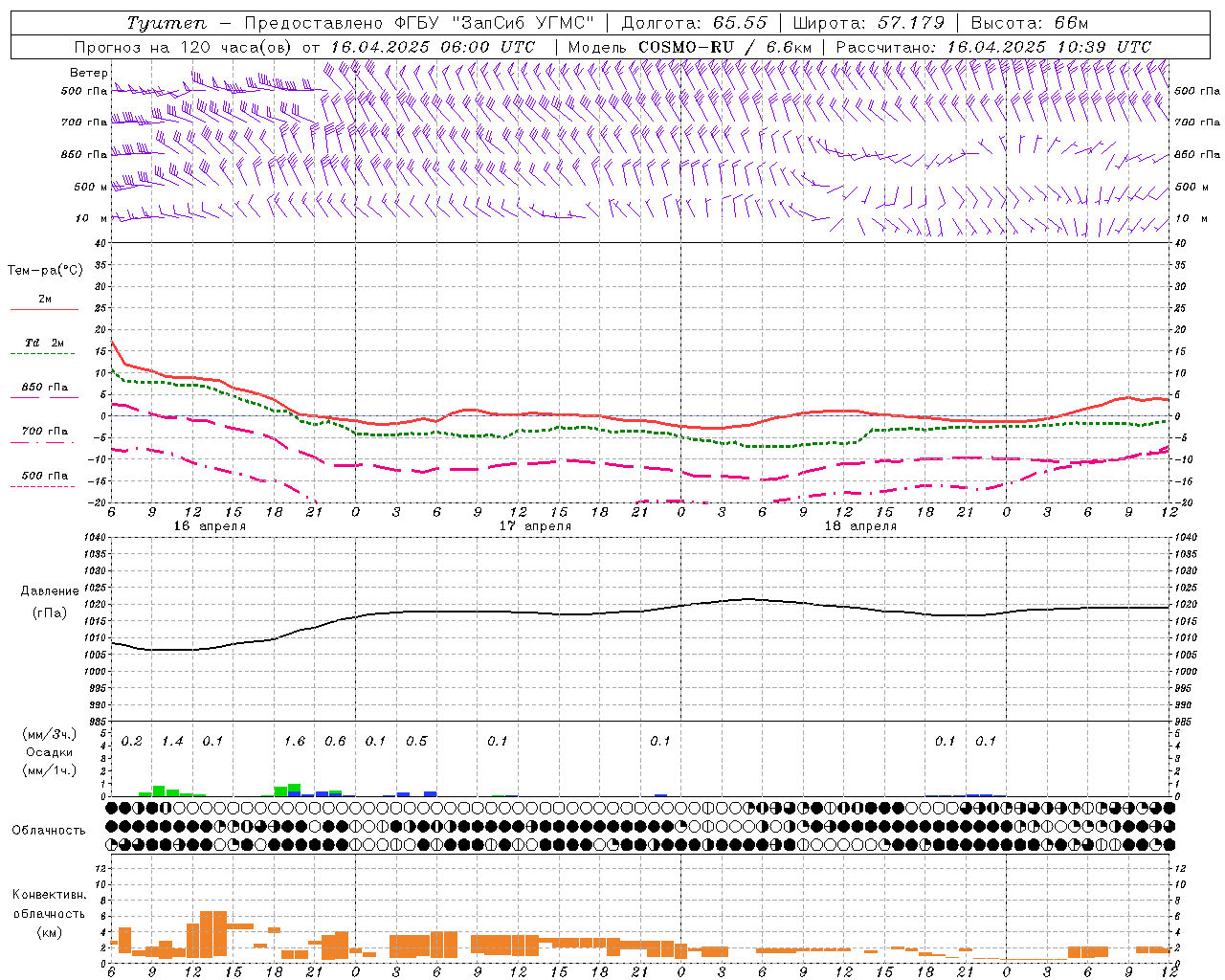1225x980 pixels.
Task: Click the "Tyumen" station title
Action: click(167, 23)
